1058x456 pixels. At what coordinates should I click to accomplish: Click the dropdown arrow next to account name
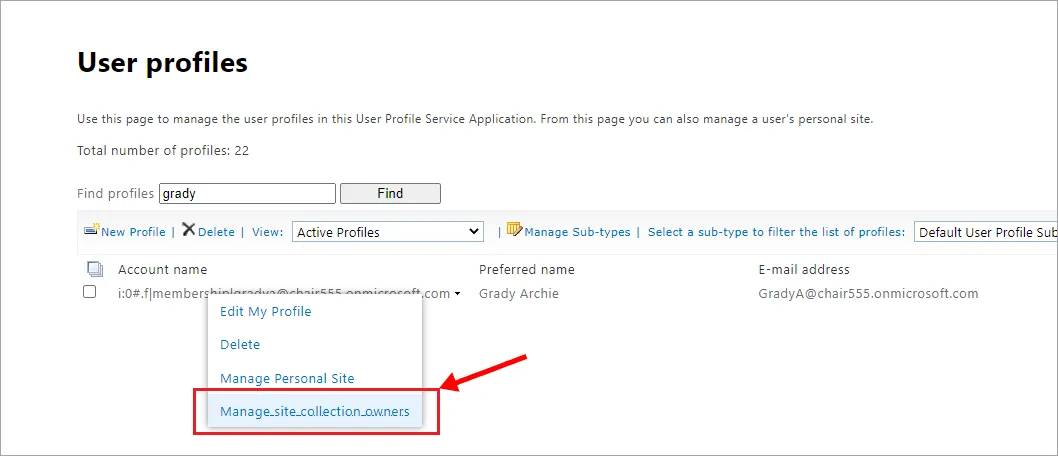457,294
